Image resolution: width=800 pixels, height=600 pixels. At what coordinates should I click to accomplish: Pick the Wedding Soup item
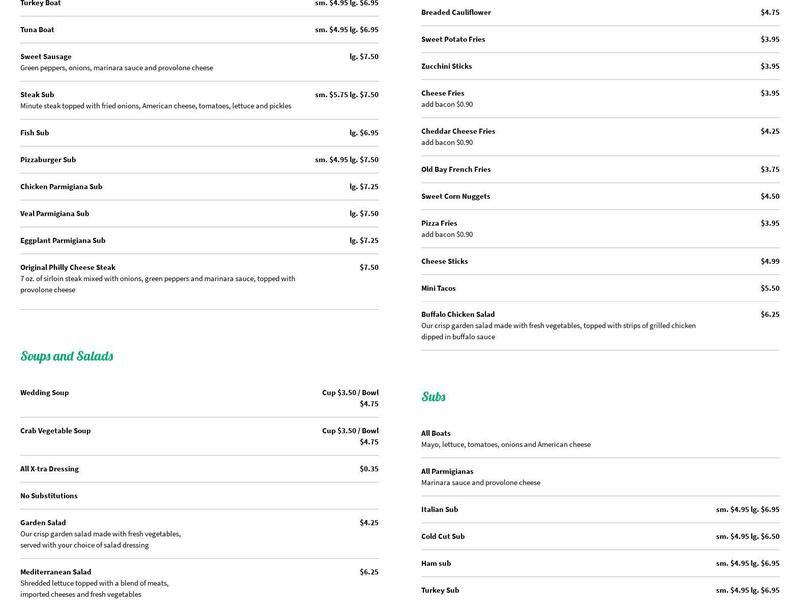click(x=45, y=393)
